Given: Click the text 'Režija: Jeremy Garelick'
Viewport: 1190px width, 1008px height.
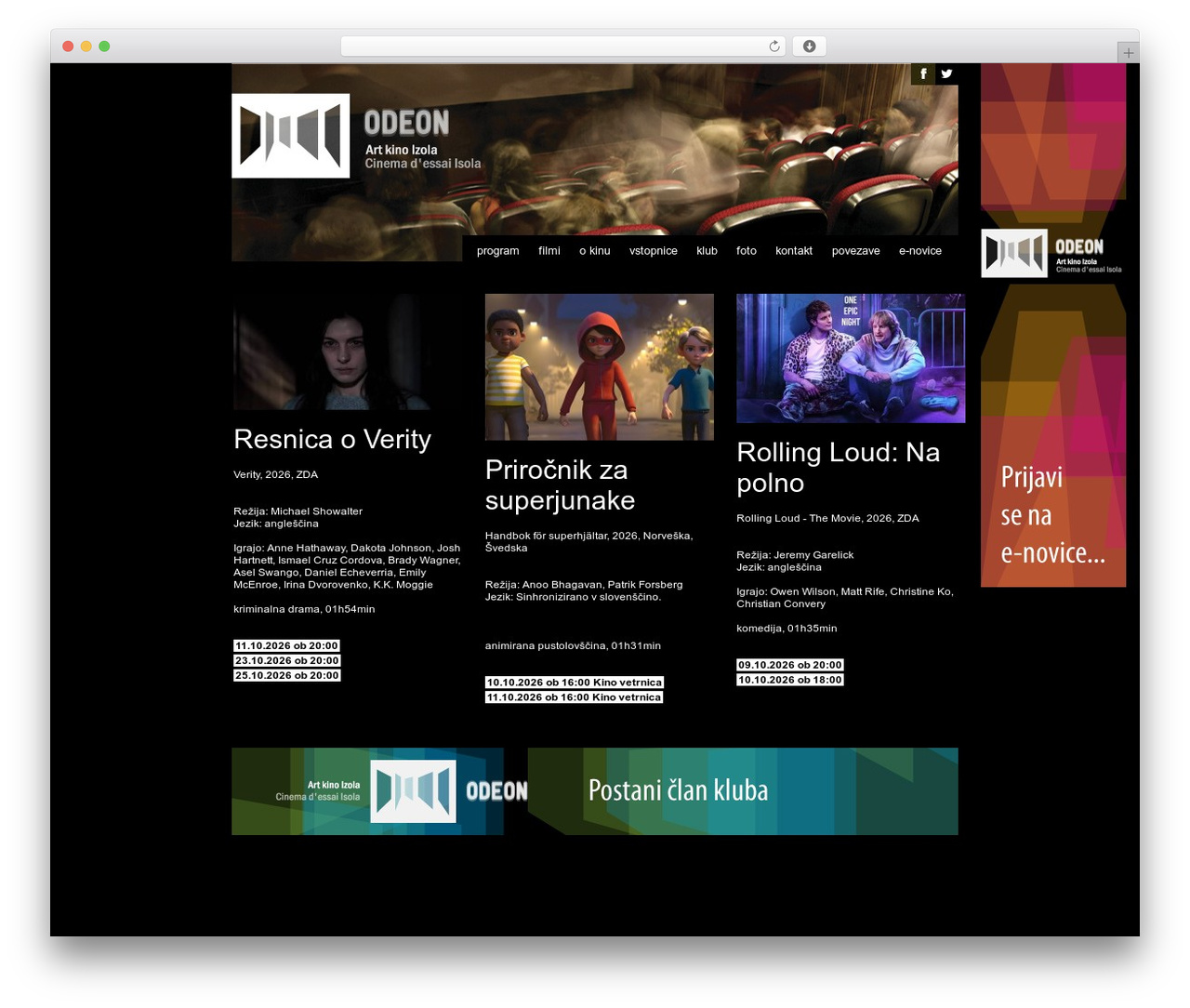Looking at the screenshot, I should (795, 555).
